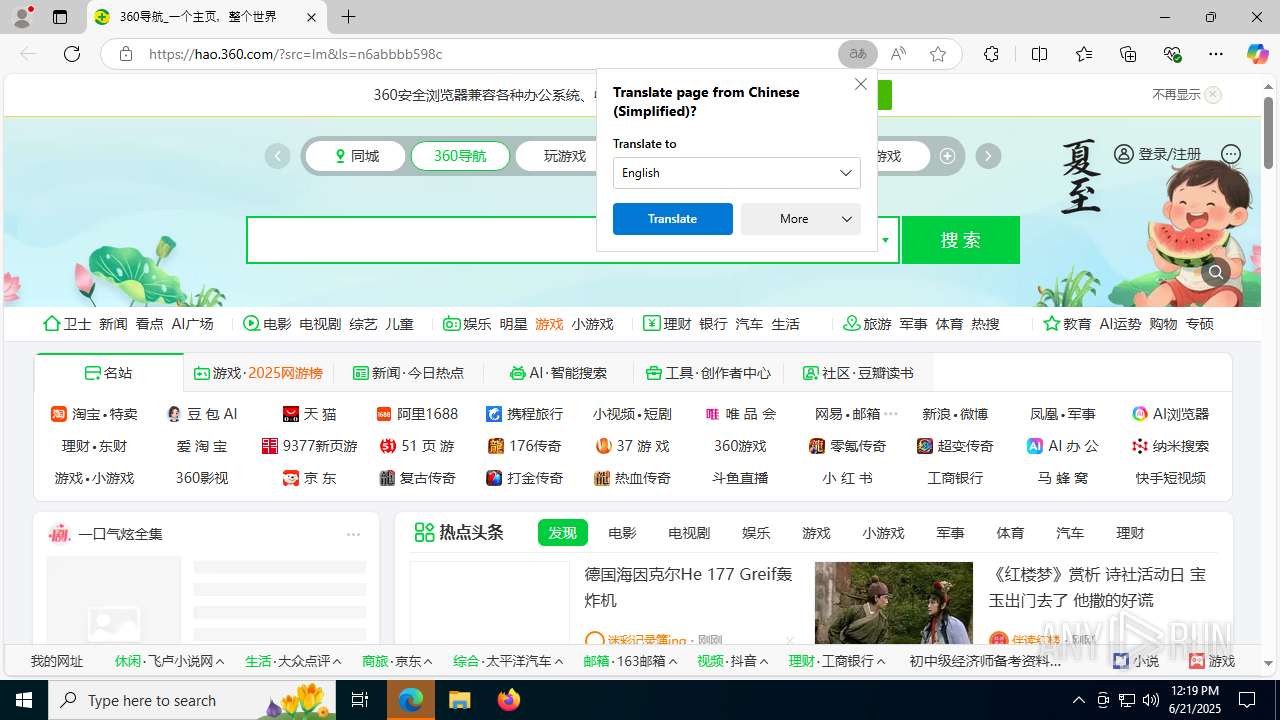The width and height of the screenshot is (1280, 720).
Task: Open the tab actions menu icon
Action: tap(60, 17)
